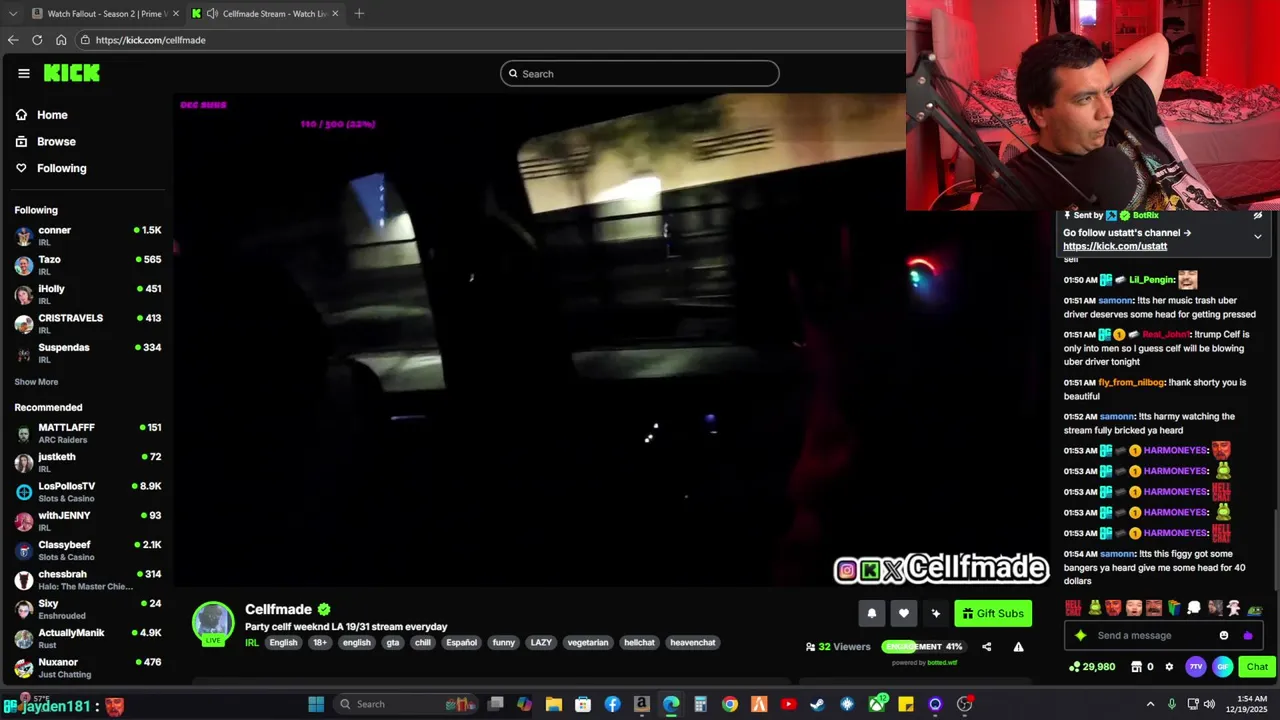Open recommended channel justketh
Screen dimensions: 1280x720
[x=88, y=462]
